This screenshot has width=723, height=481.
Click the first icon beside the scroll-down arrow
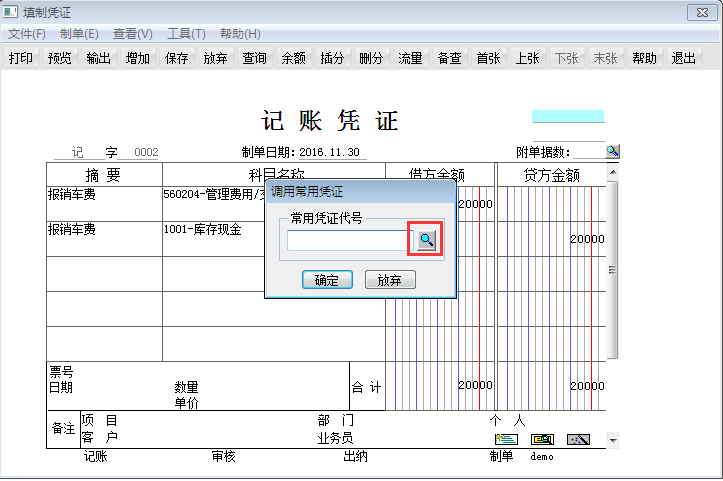pyautogui.click(x=505, y=440)
